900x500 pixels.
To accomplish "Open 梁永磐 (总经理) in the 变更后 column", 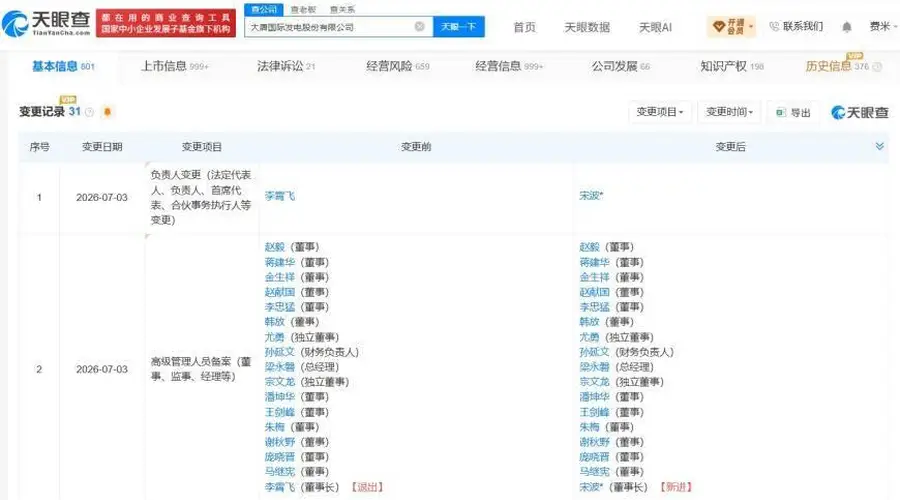I will 594,367.
